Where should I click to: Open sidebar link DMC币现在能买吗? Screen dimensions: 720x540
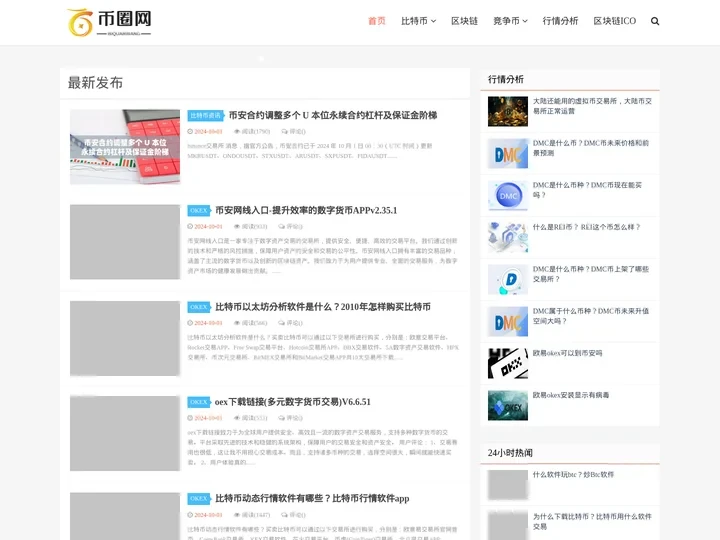[x=587, y=190]
